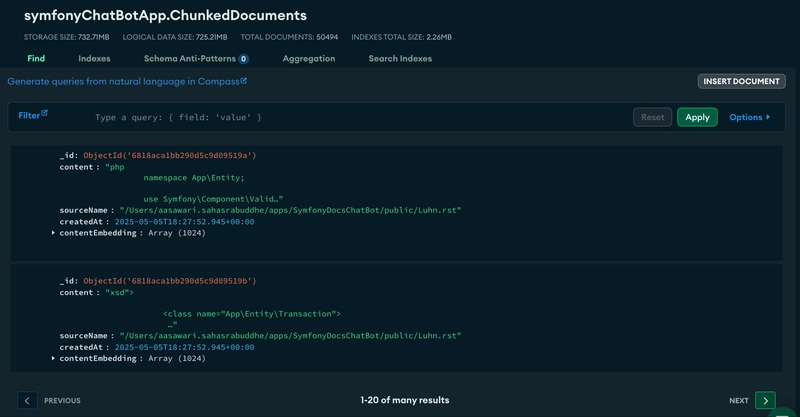Open Schema Anti-Patterns tab
This screenshot has width=800, height=417.
[x=190, y=59]
